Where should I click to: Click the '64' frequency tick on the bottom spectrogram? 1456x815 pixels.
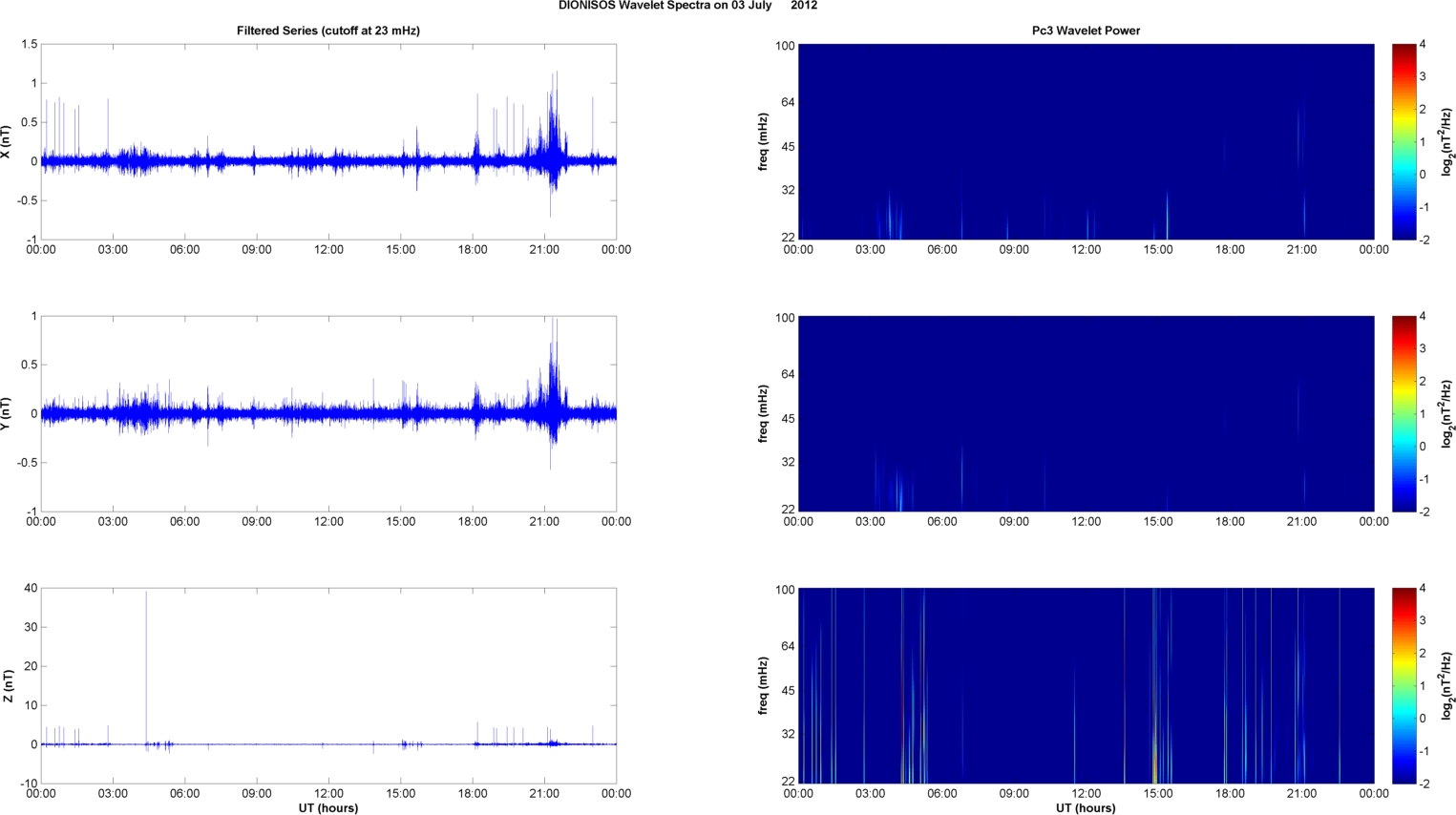(788, 647)
